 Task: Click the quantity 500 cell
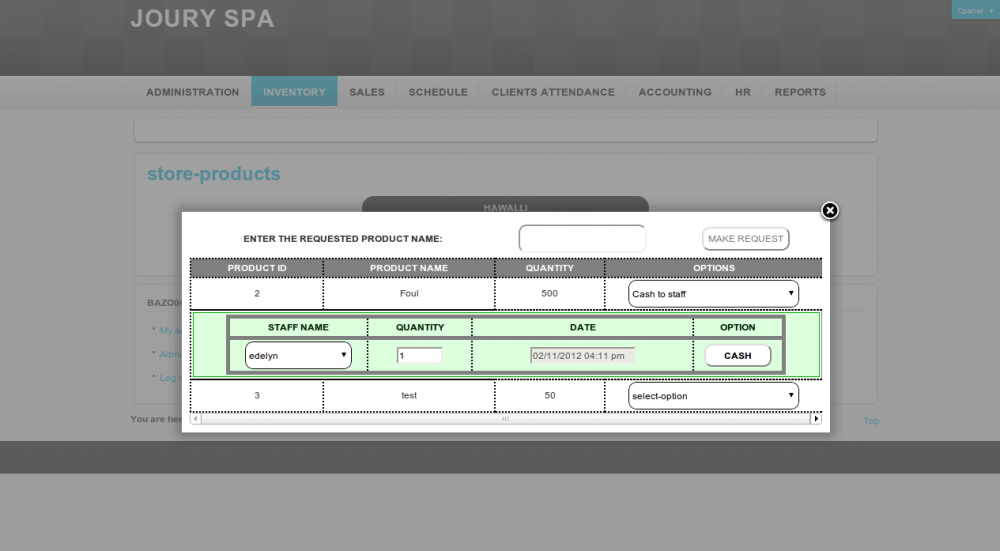tap(550, 293)
